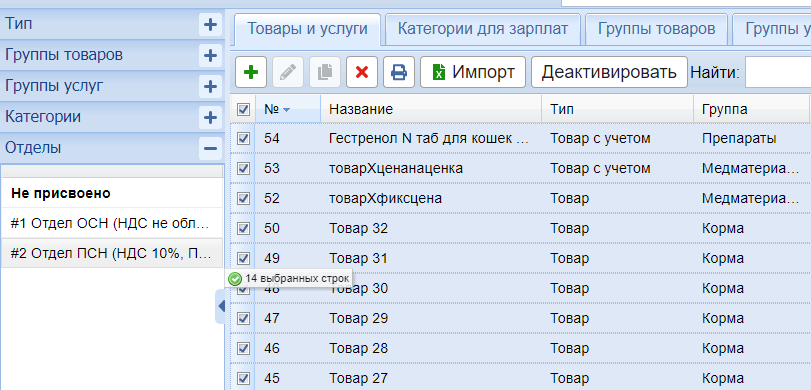Expand the Группы товаров filter panel
811x390 pixels.
210,55
